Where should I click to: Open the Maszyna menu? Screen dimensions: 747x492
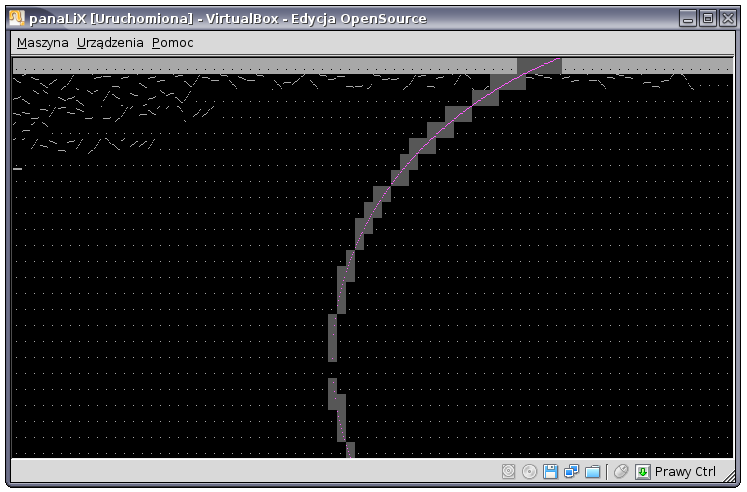[x=42, y=43]
